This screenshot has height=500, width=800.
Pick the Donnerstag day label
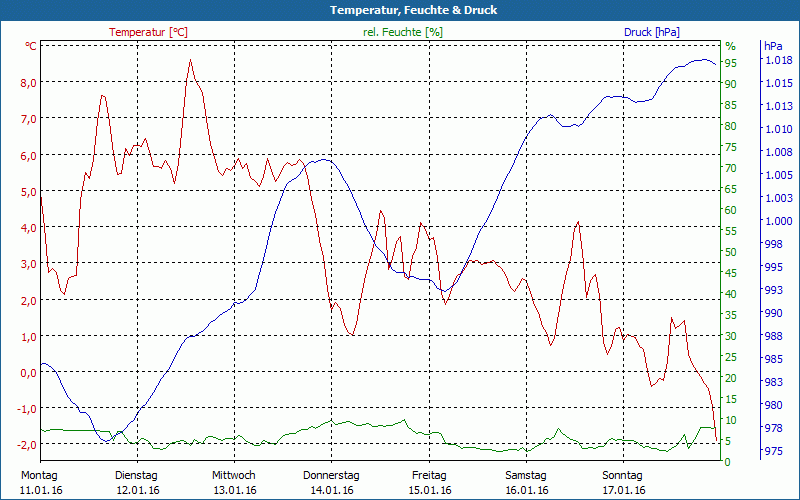tap(331, 475)
